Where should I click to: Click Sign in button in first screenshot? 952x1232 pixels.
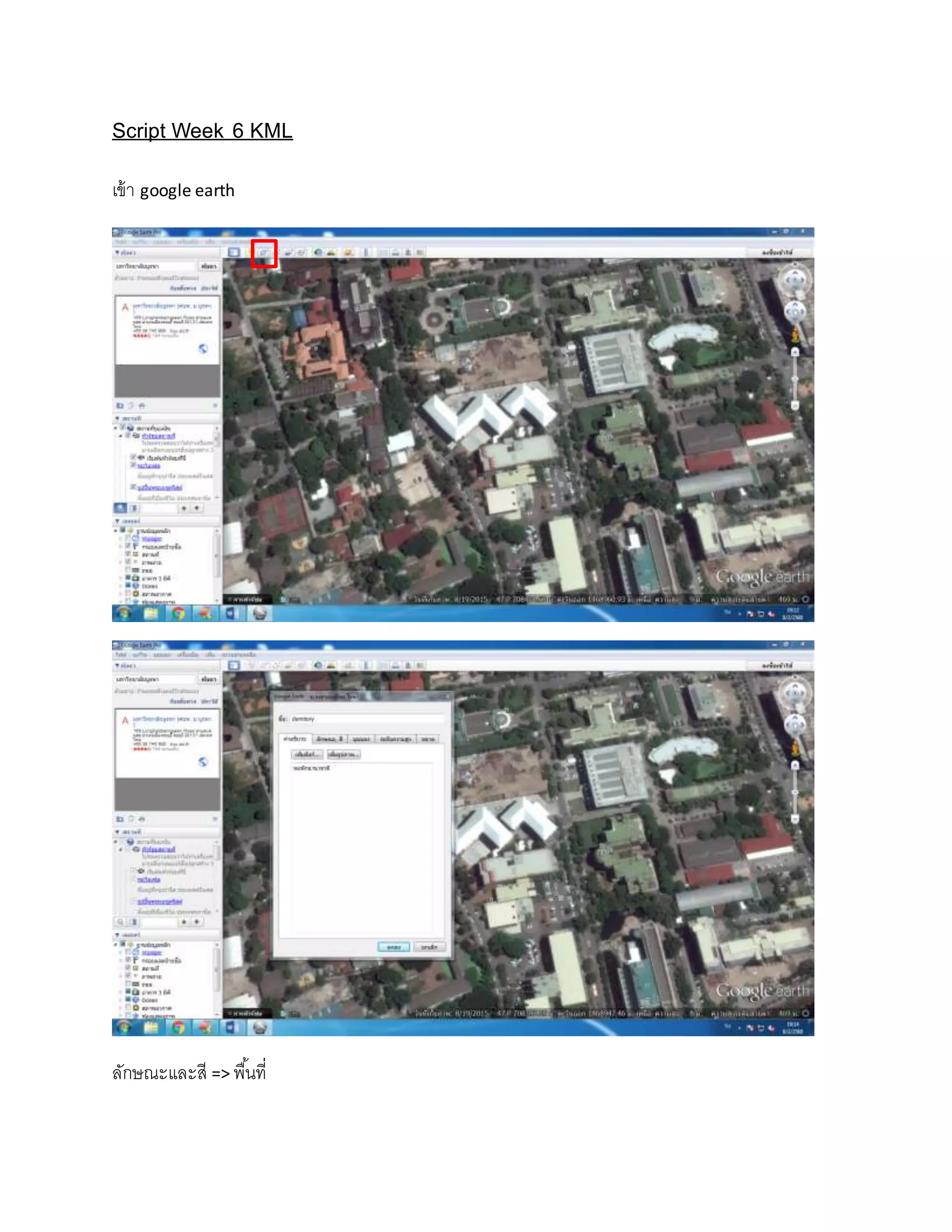pos(778,252)
